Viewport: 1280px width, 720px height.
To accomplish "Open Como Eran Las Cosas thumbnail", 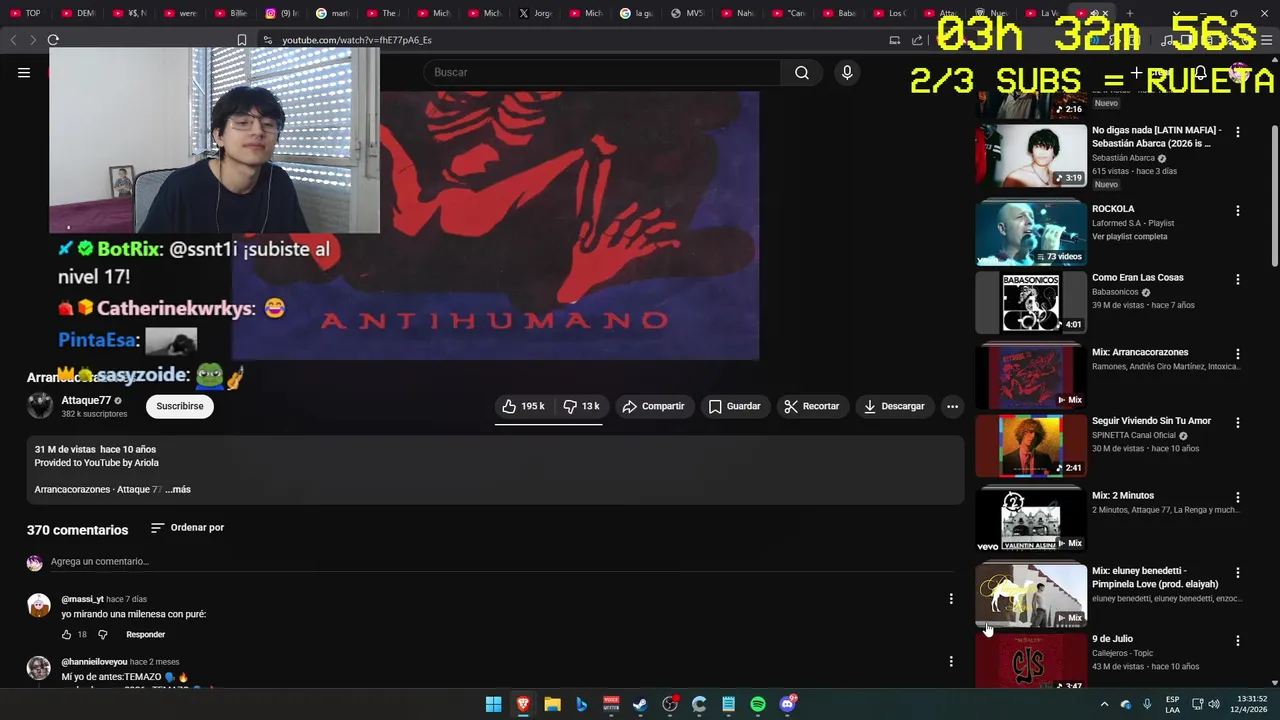I will (1031, 301).
